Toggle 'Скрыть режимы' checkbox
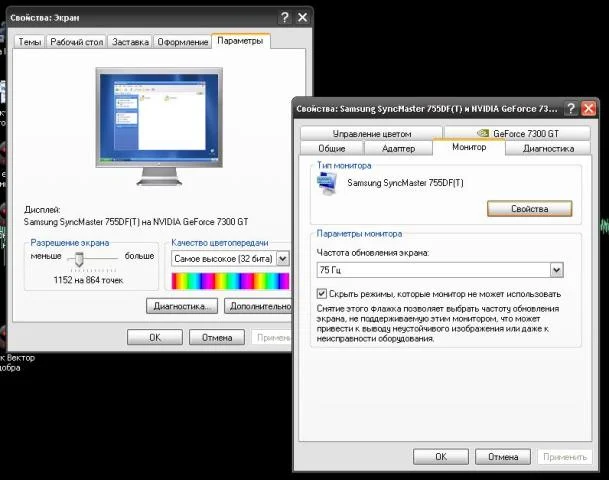 (x=322, y=294)
